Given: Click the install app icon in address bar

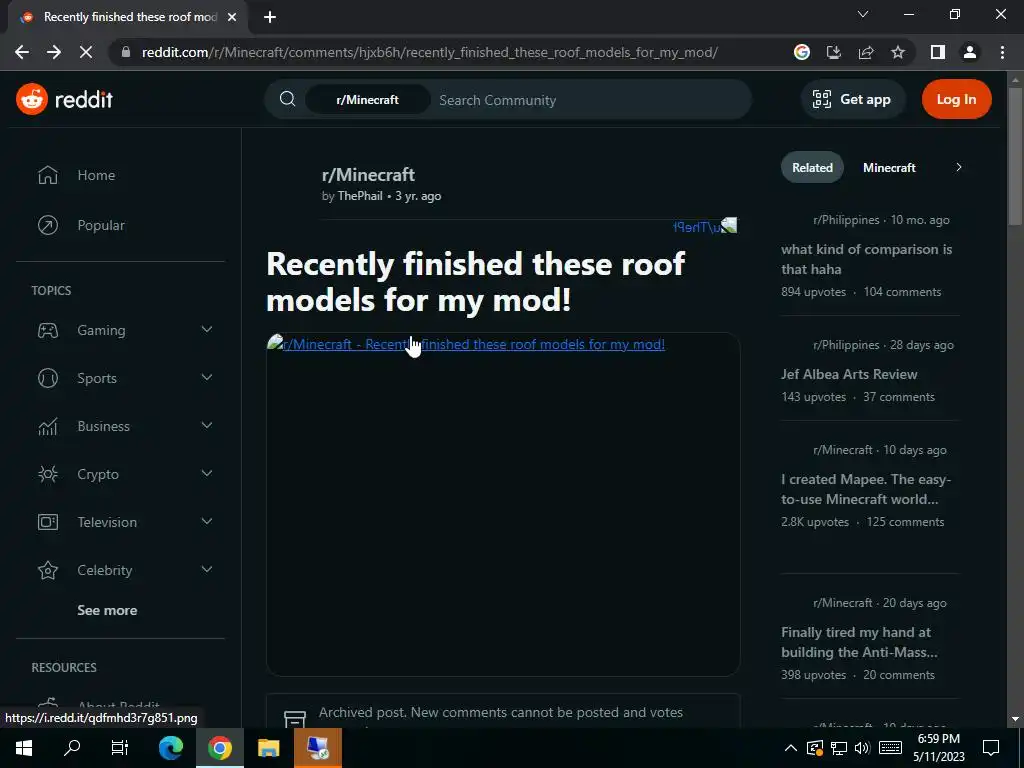Looking at the screenshot, I should click(x=834, y=52).
